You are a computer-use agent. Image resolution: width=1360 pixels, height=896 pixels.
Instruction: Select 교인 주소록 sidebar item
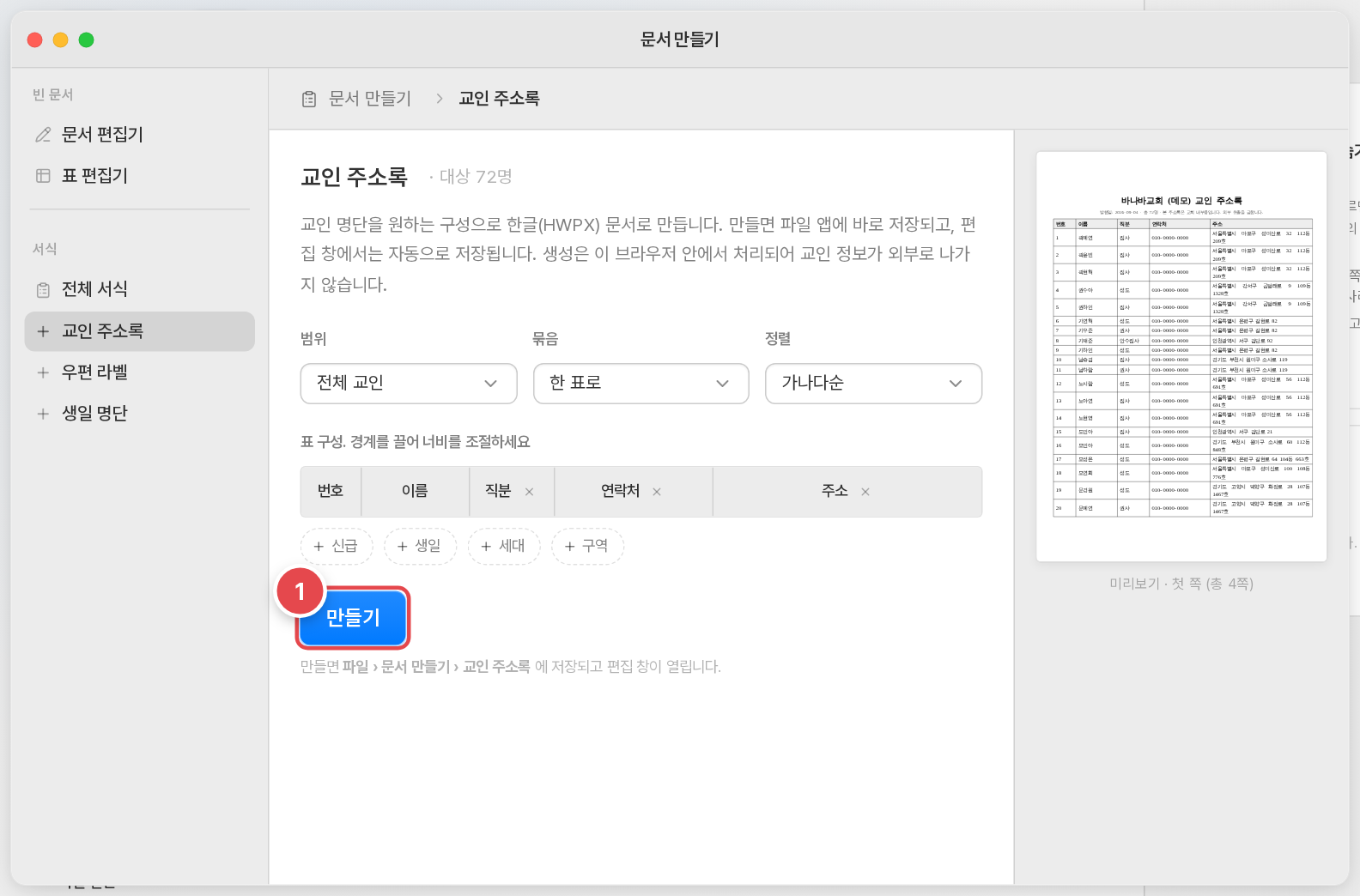(140, 331)
